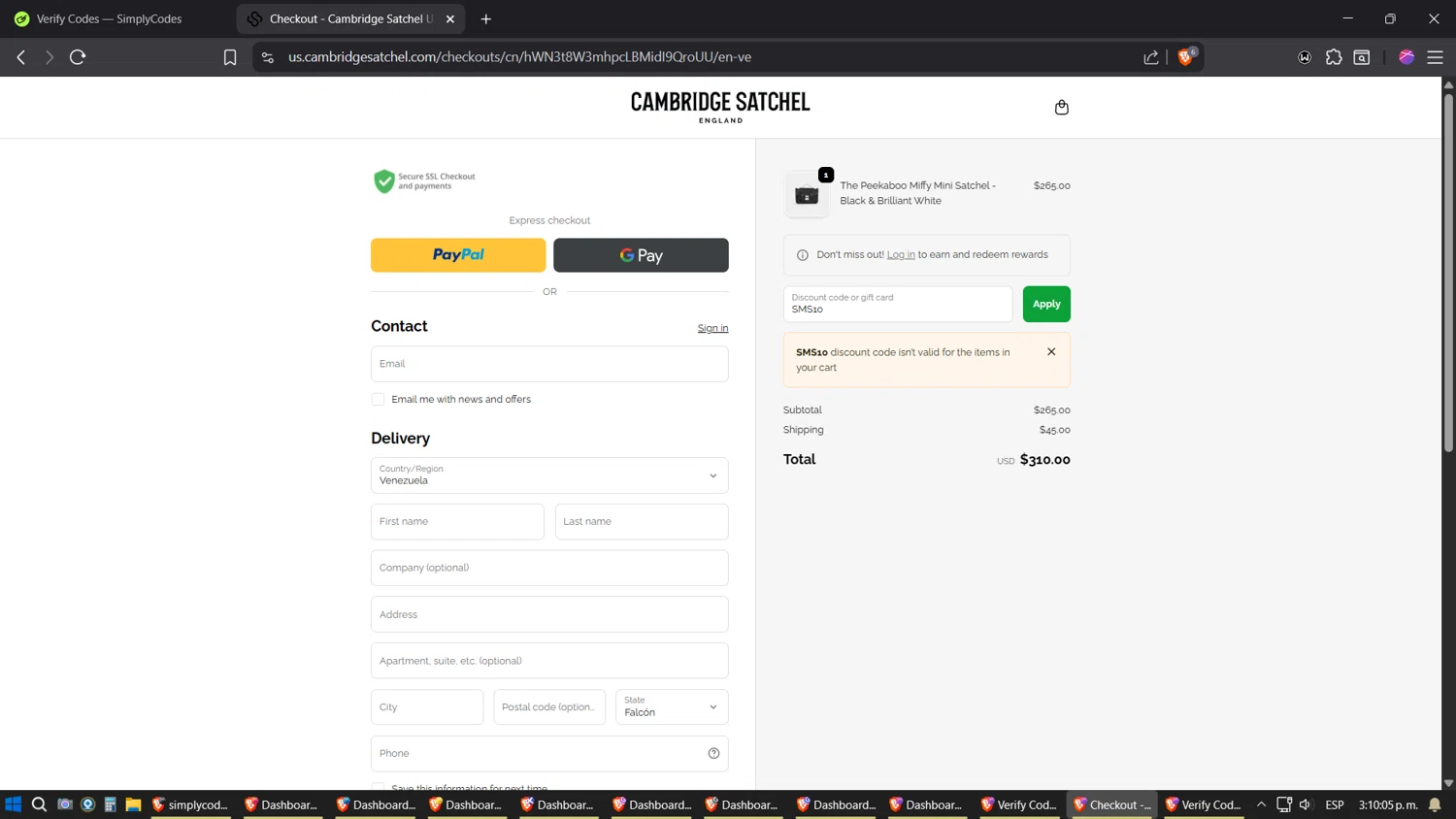Go forward in browser history

tap(50, 57)
